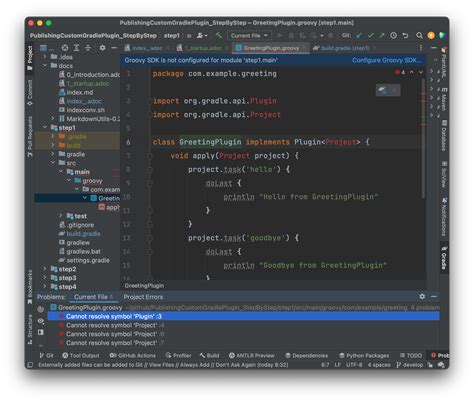This screenshot has height=402, width=474.
Task: Open the Commit tool window
Action: click(x=30, y=93)
